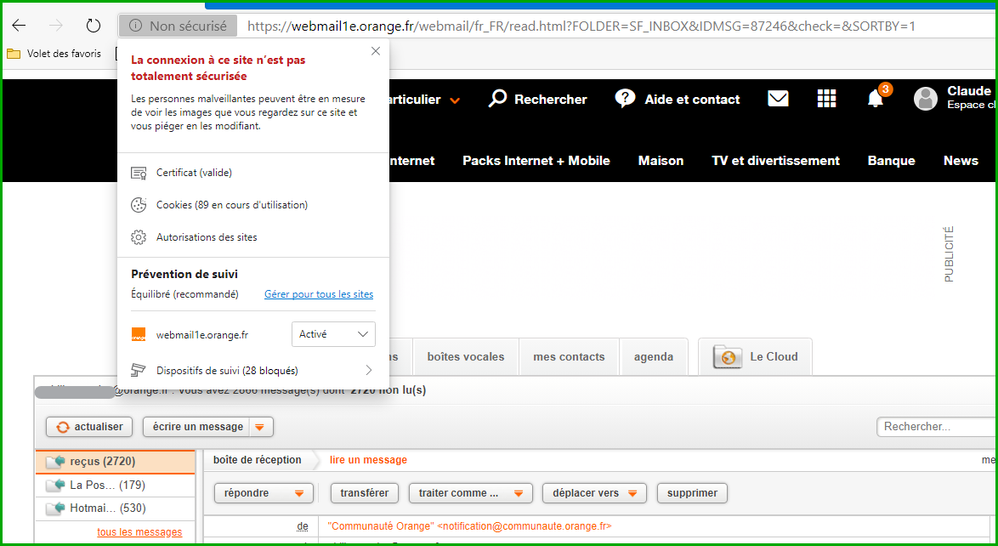Viewport: 998px width, 546px height.
Task: Open the Maison menu item
Action: point(661,160)
